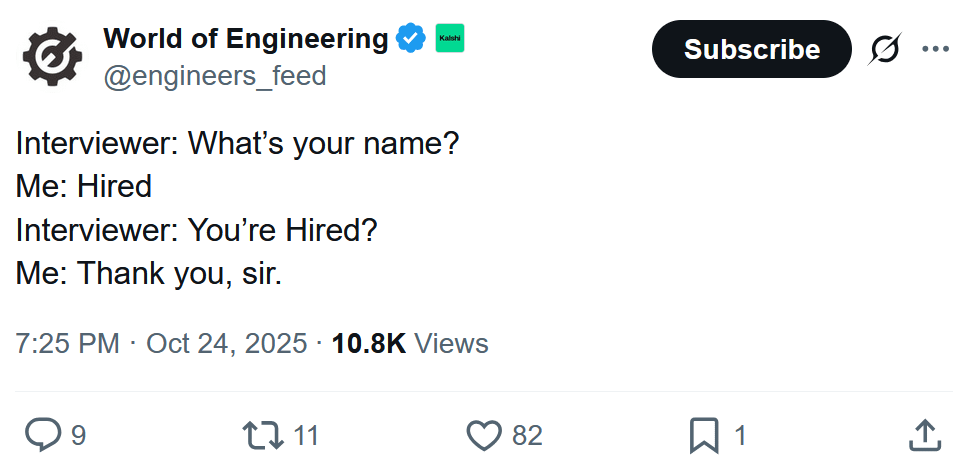Image resolution: width=972 pixels, height=460 pixels.
Task: Toggle the Bookmark icon
Action: tap(704, 435)
